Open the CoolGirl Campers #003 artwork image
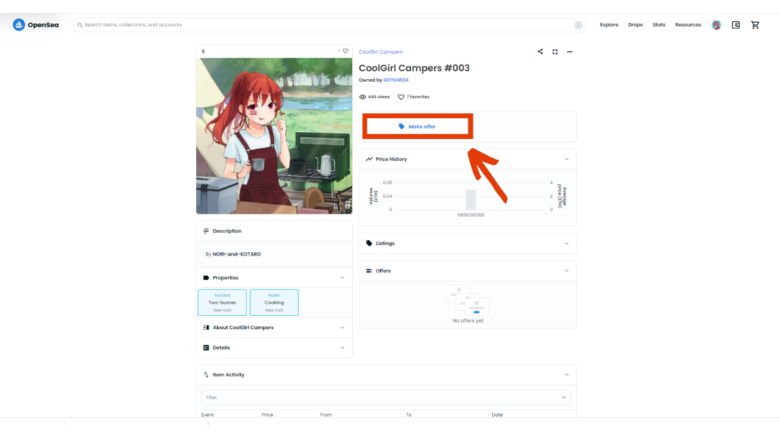The image size is (780, 439). [x=274, y=136]
